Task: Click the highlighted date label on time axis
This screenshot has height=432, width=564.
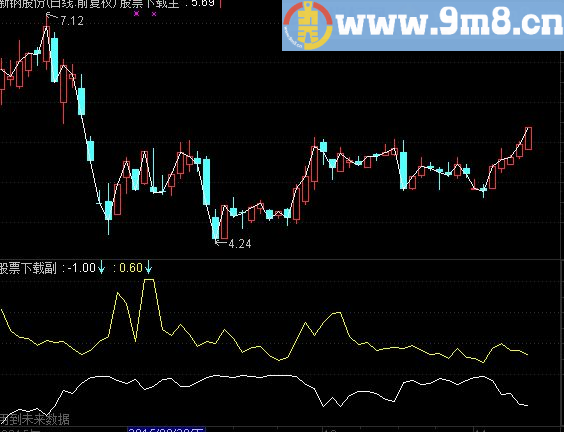Action: coord(166,429)
